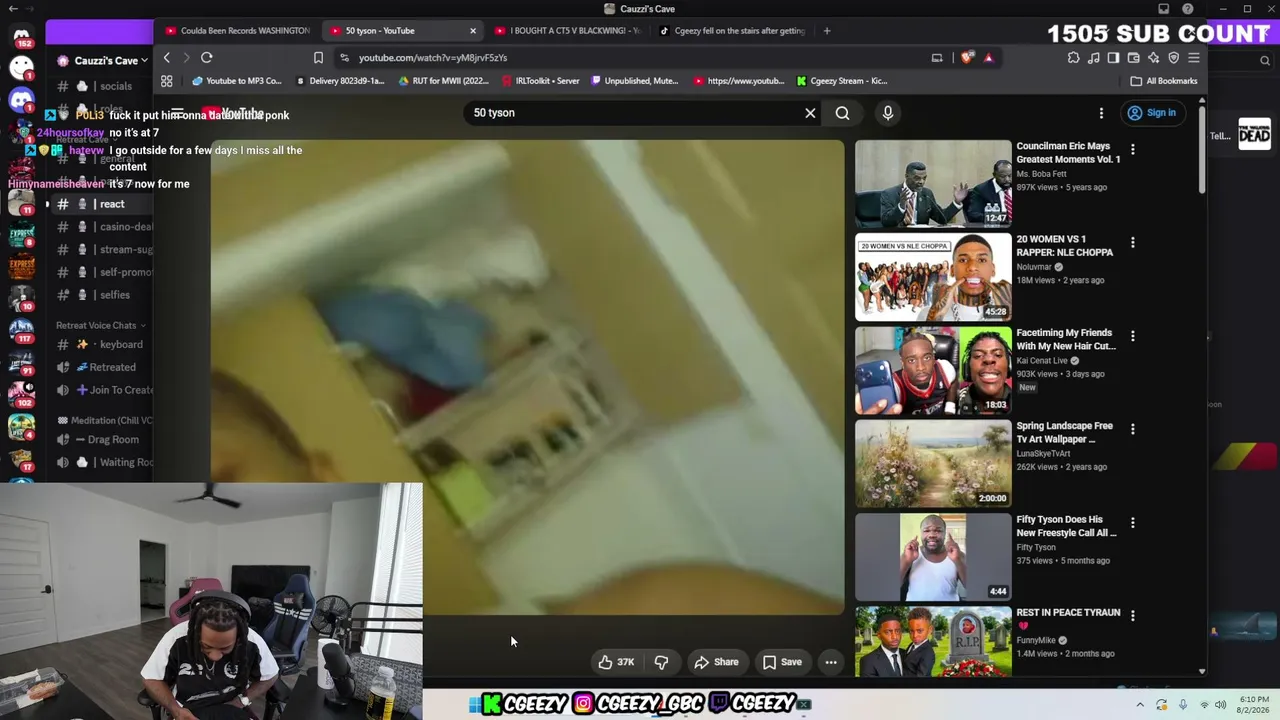Open YouTube settings three-dot menu

pyautogui.click(x=1101, y=113)
